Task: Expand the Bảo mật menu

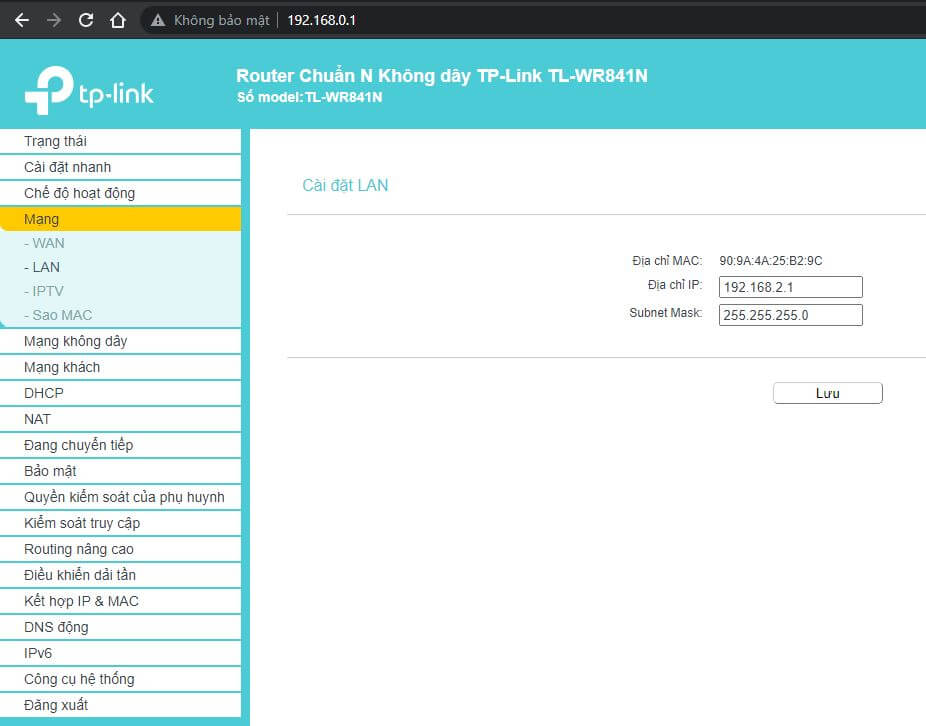Action: (x=120, y=471)
